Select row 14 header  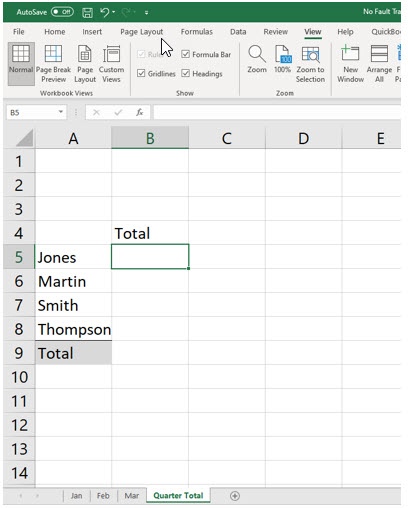point(19,473)
